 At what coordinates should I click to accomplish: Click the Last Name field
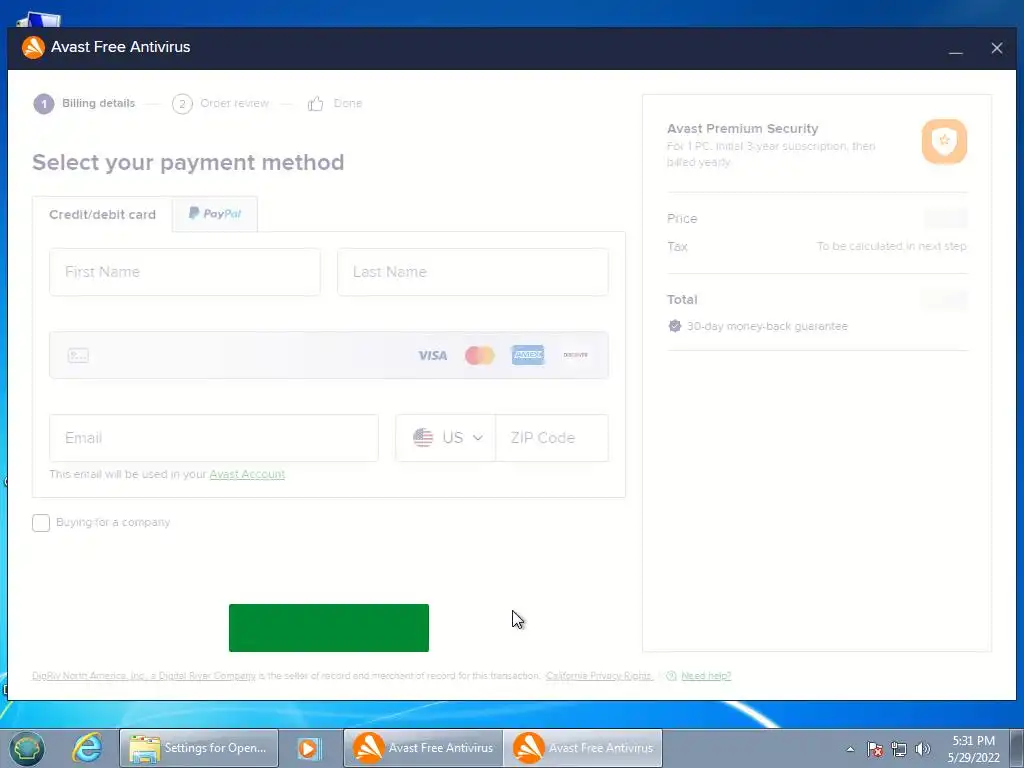(473, 272)
